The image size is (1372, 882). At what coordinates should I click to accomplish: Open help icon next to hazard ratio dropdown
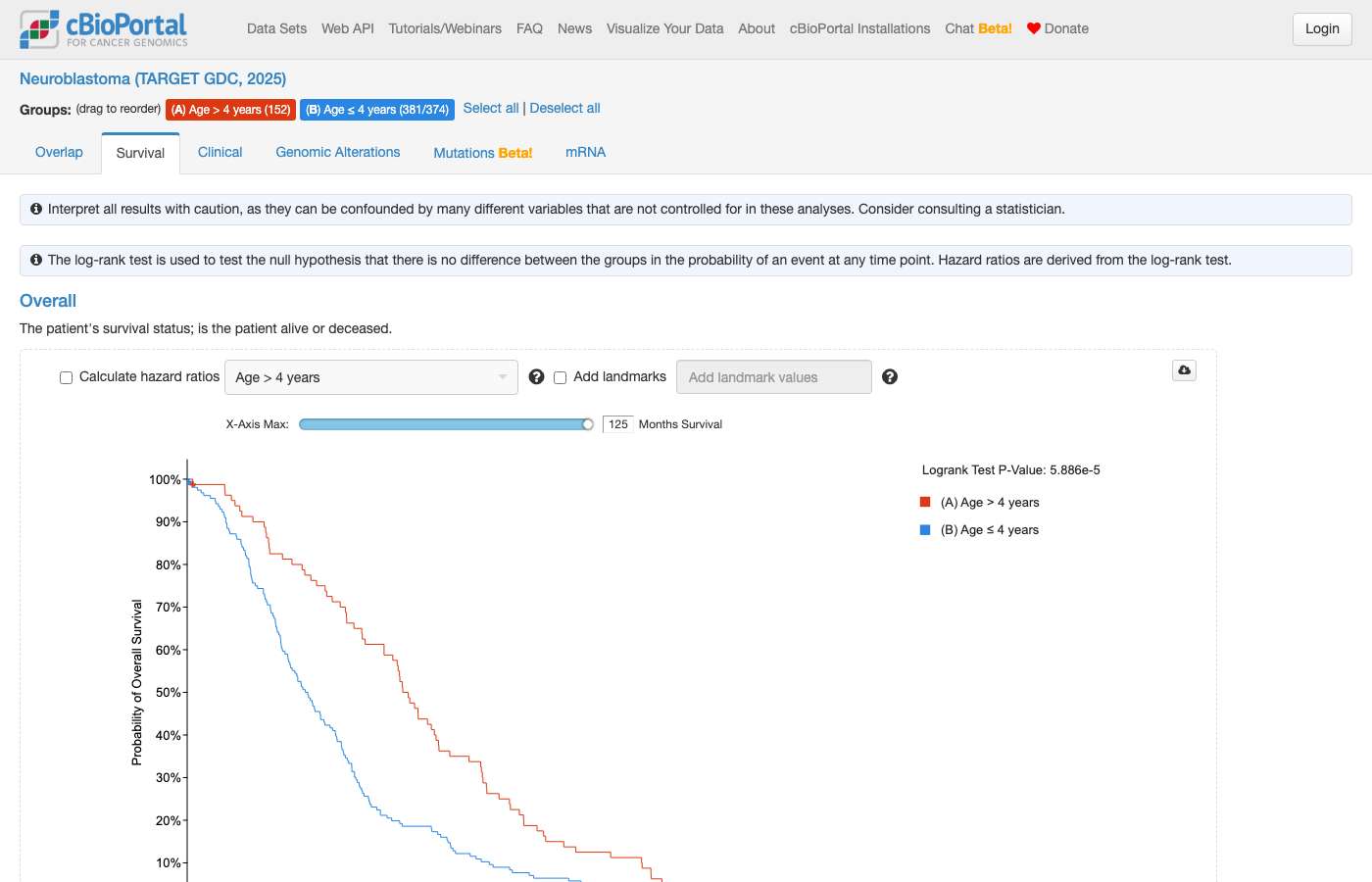coord(536,377)
